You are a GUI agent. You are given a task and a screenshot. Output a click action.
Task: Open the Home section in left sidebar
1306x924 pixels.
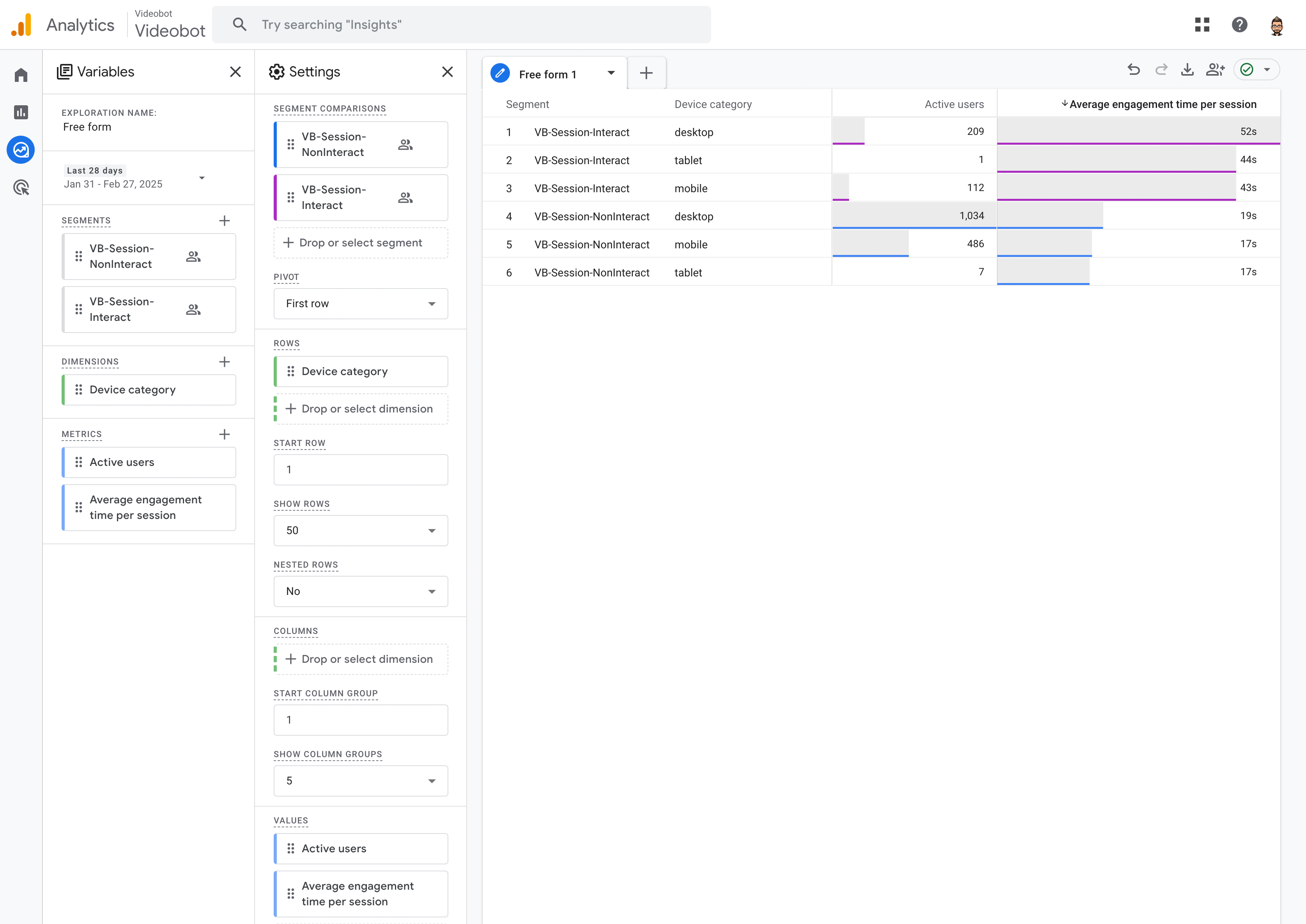[21, 74]
